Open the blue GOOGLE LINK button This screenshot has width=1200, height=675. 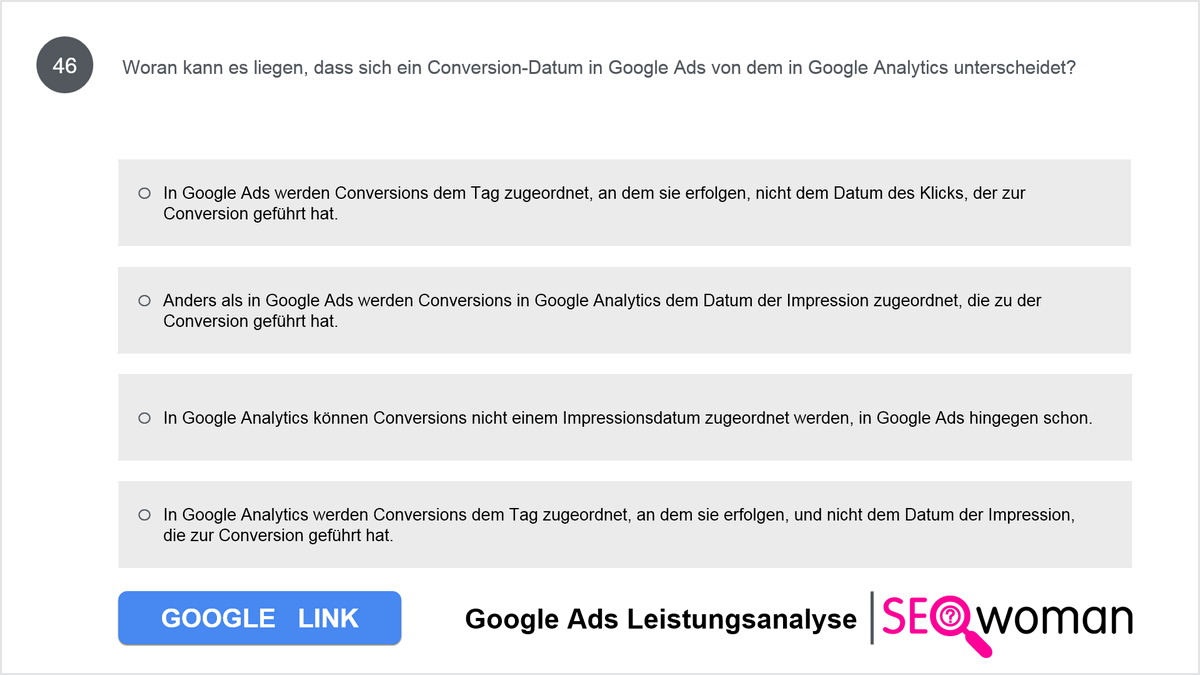pyautogui.click(x=260, y=618)
